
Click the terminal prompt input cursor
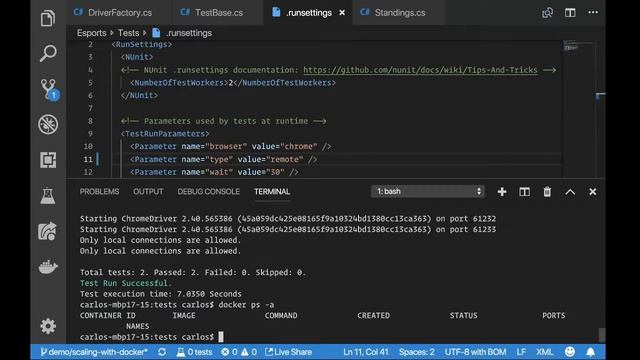221,337
